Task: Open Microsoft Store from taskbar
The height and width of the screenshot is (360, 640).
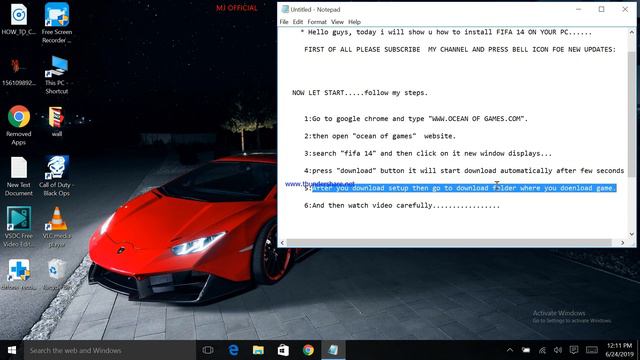Action: click(x=283, y=350)
